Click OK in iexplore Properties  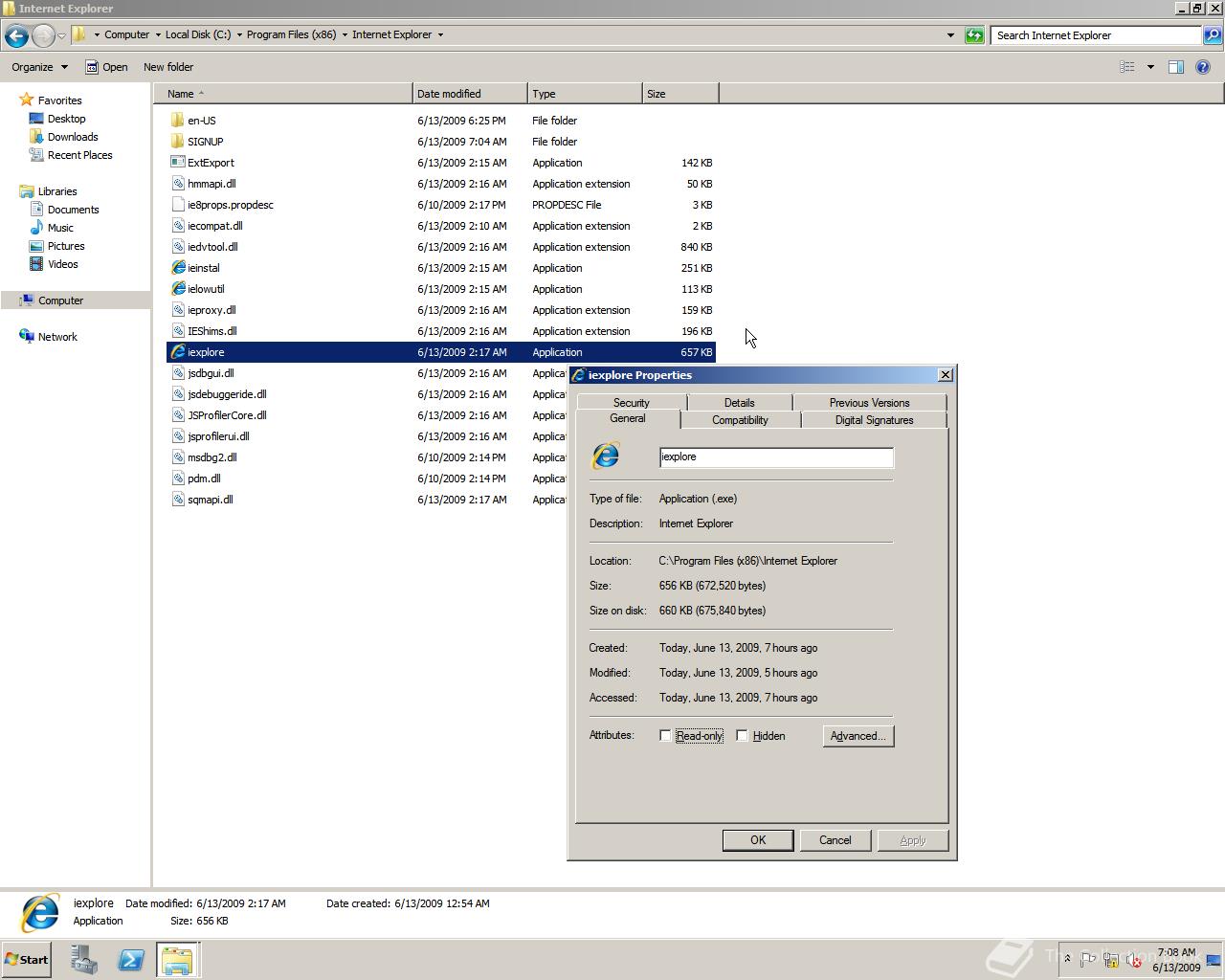coord(758,840)
